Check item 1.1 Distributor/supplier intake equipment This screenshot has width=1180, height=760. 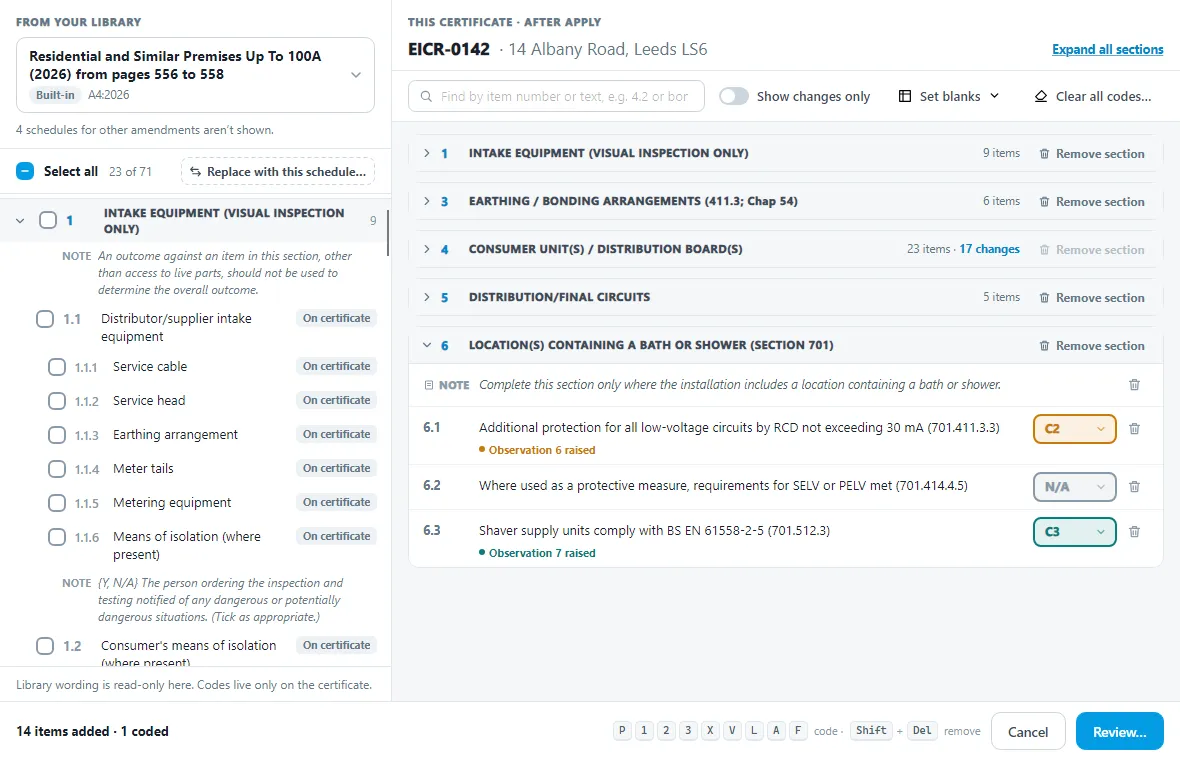[45, 319]
